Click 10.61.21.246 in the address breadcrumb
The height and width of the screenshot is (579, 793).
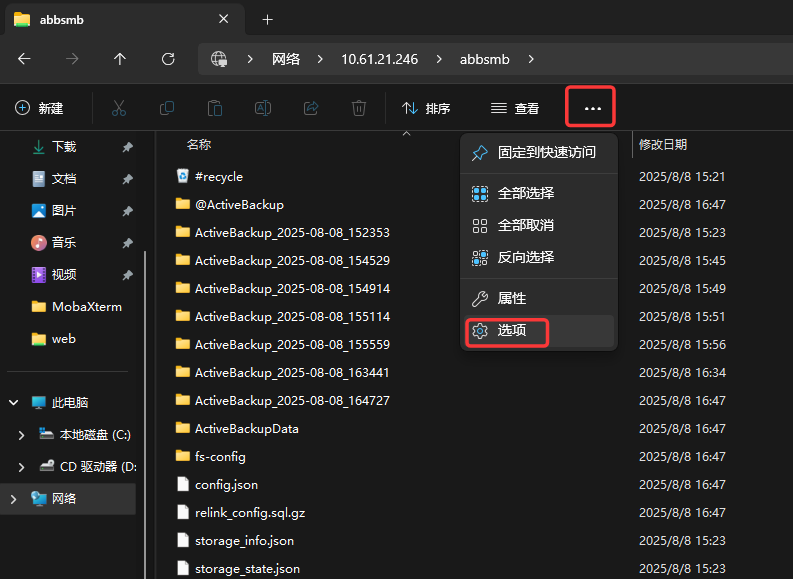[380, 59]
